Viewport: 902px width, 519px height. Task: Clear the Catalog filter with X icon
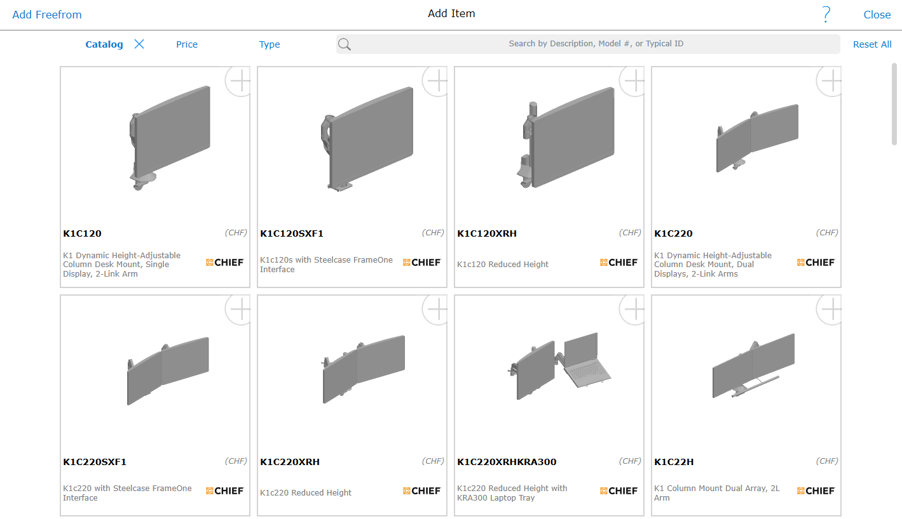coord(139,44)
